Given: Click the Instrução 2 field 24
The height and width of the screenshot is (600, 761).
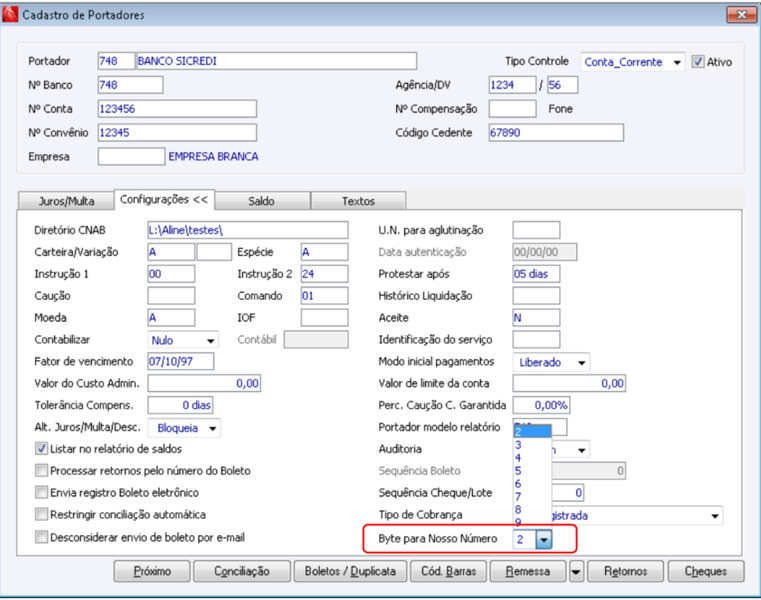Looking at the screenshot, I should pyautogui.click(x=324, y=274).
